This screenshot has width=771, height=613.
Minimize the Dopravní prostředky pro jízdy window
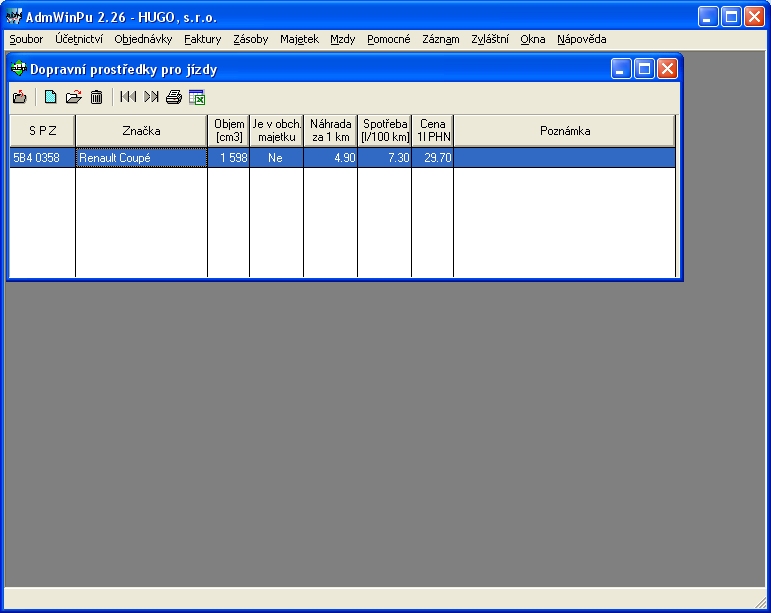[621, 69]
